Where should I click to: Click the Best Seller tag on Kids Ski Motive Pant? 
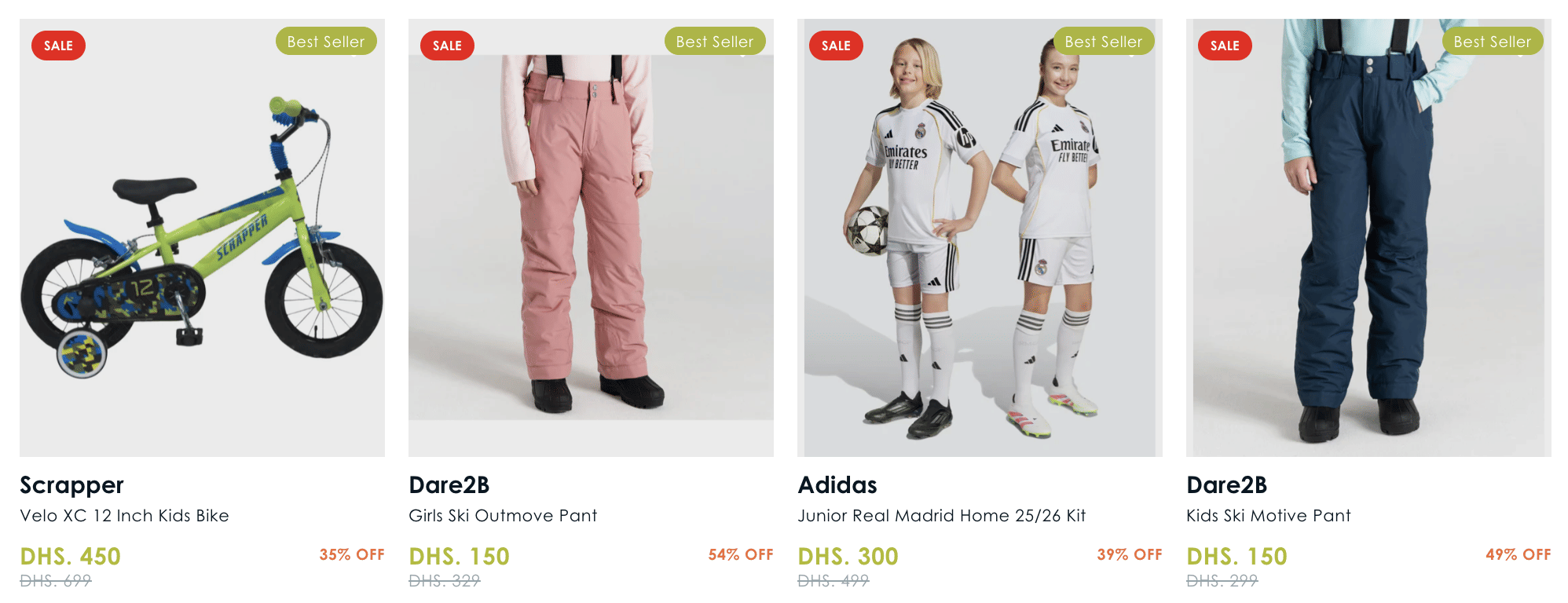[x=1493, y=42]
